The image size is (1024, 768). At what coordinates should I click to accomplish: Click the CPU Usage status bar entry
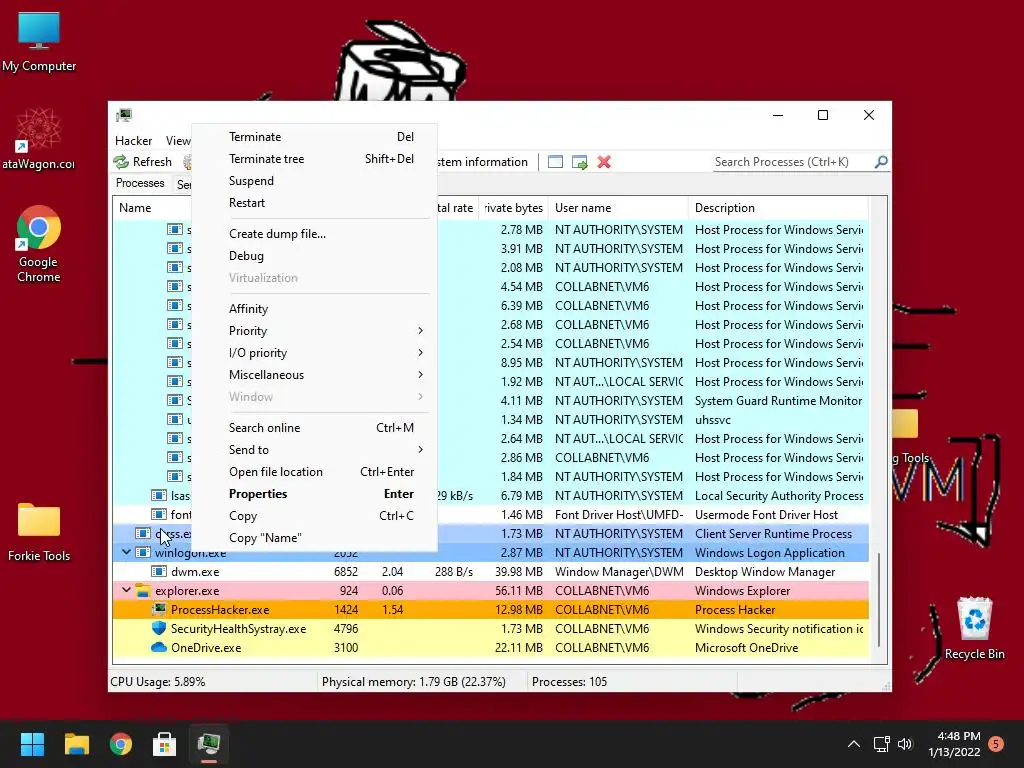[x=158, y=682]
